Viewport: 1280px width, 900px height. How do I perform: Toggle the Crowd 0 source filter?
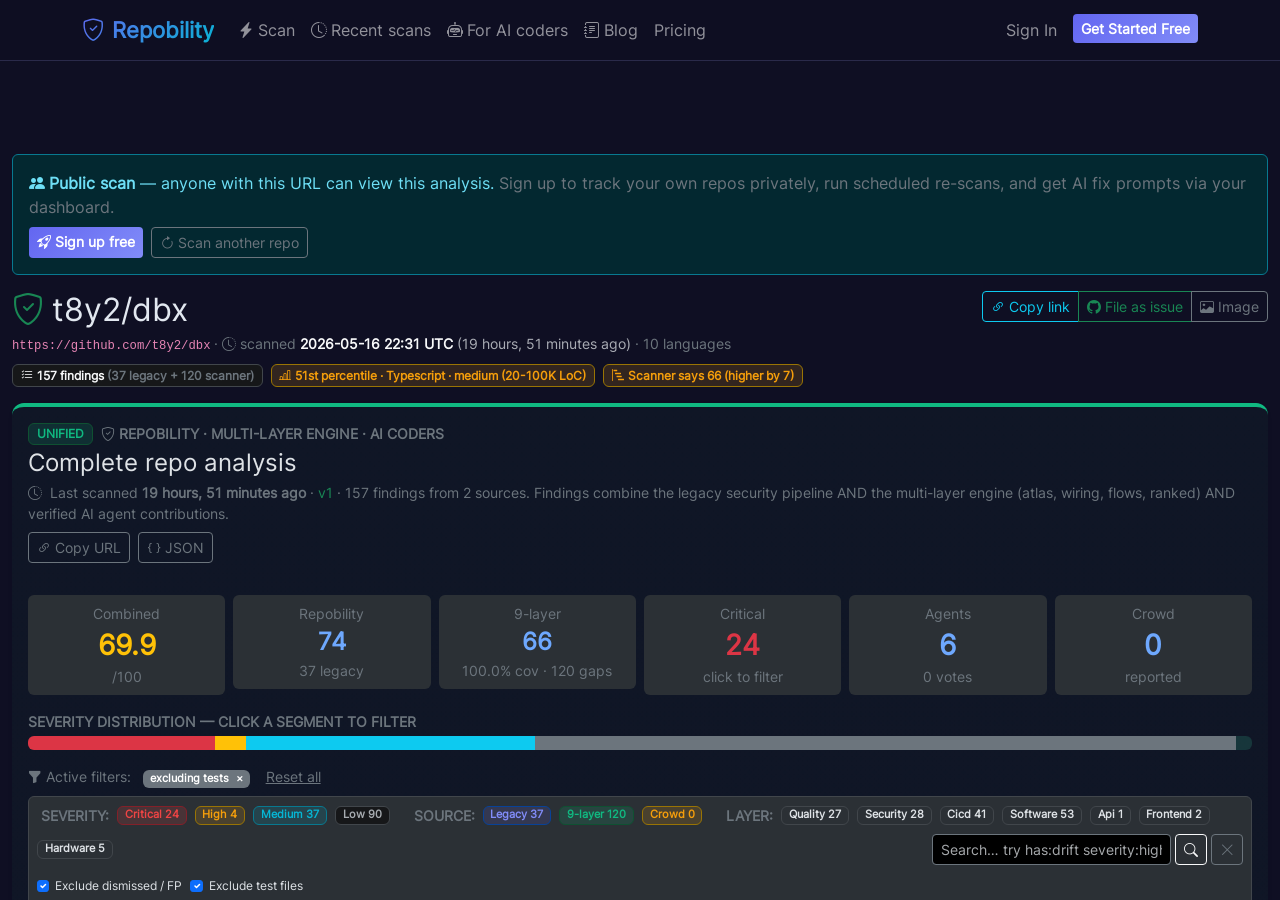click(672, 815)
